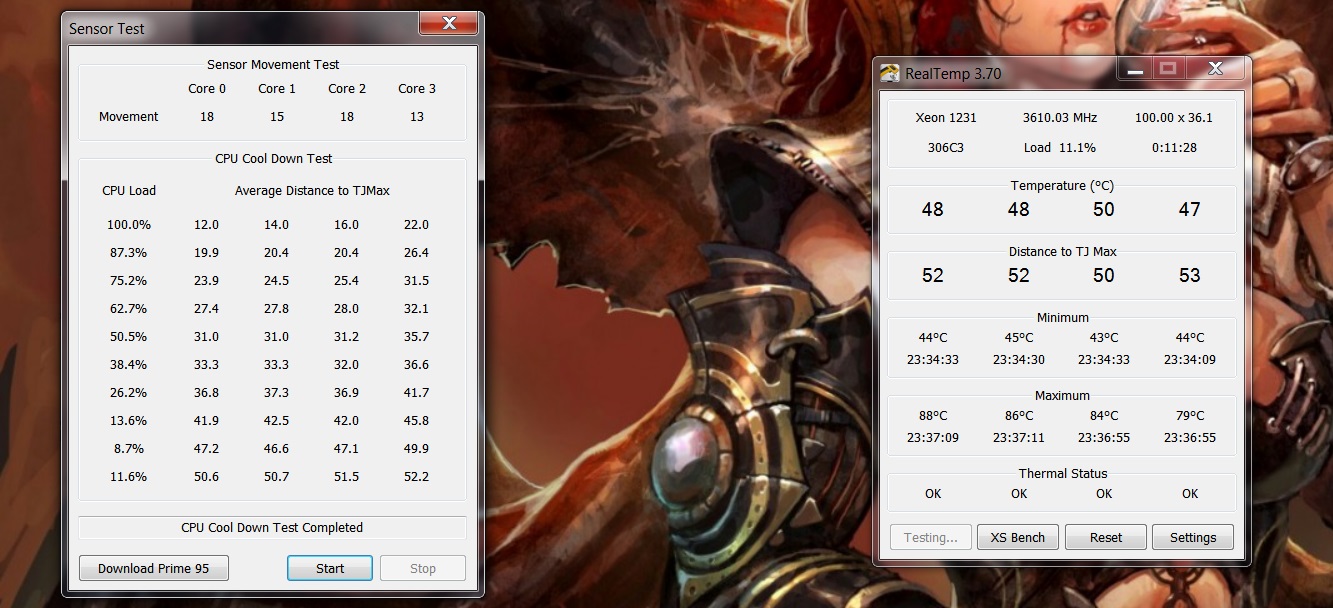Click the RealTemp app icon in title bar
This screenshot has width=1333, height=608.
[889, 73]
